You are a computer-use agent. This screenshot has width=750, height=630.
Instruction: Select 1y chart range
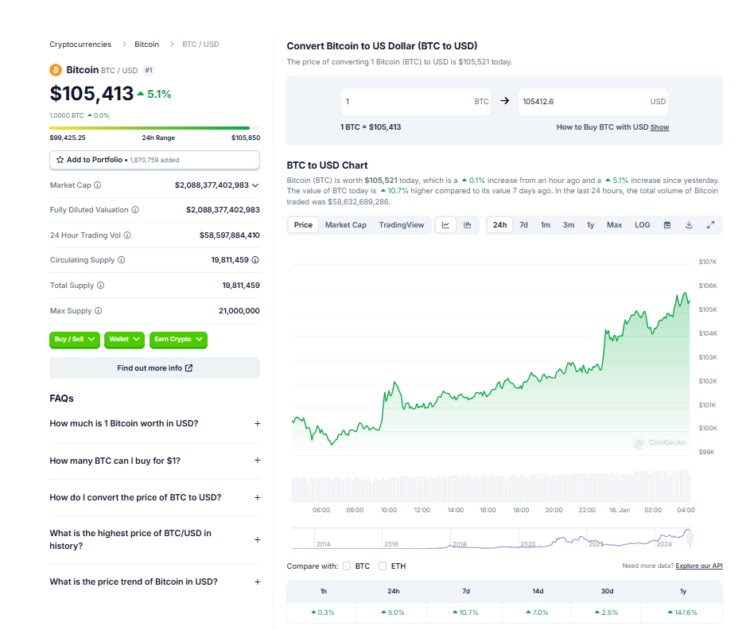click(590, 225)
